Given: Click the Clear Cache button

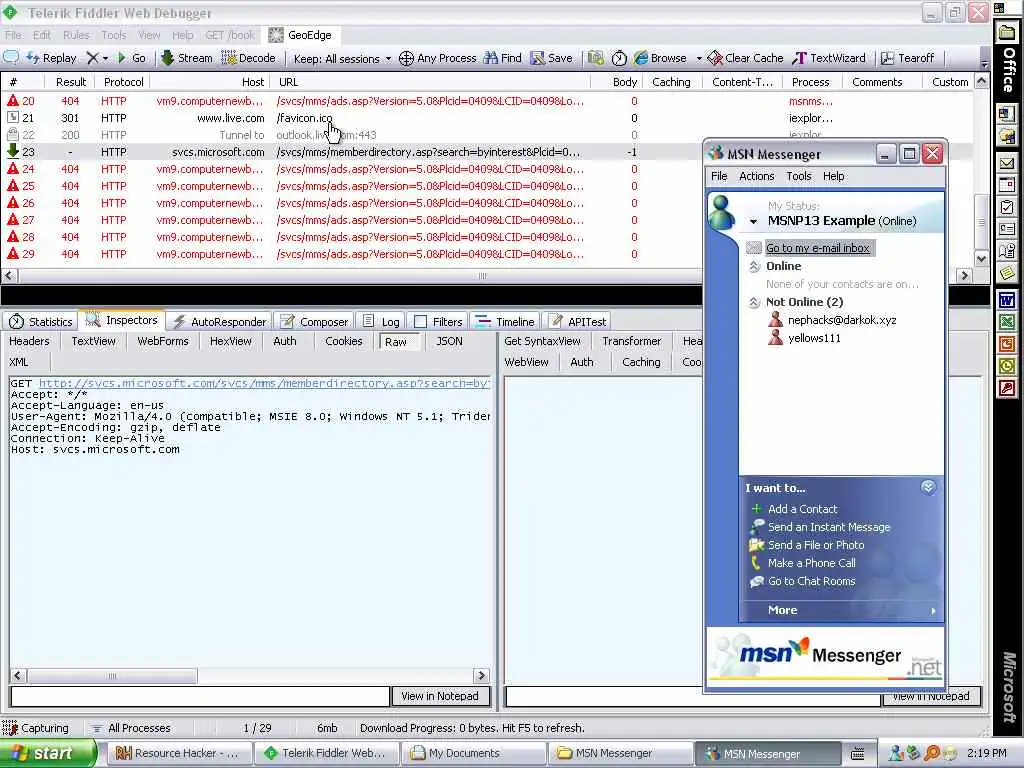Looking at the screenshot, I should pyautogui.click(x=745, y=58).
